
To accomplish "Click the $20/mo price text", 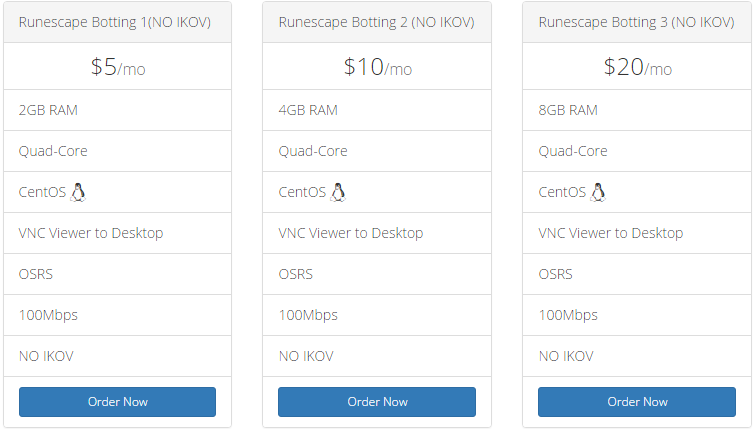I will pos(638,66).
